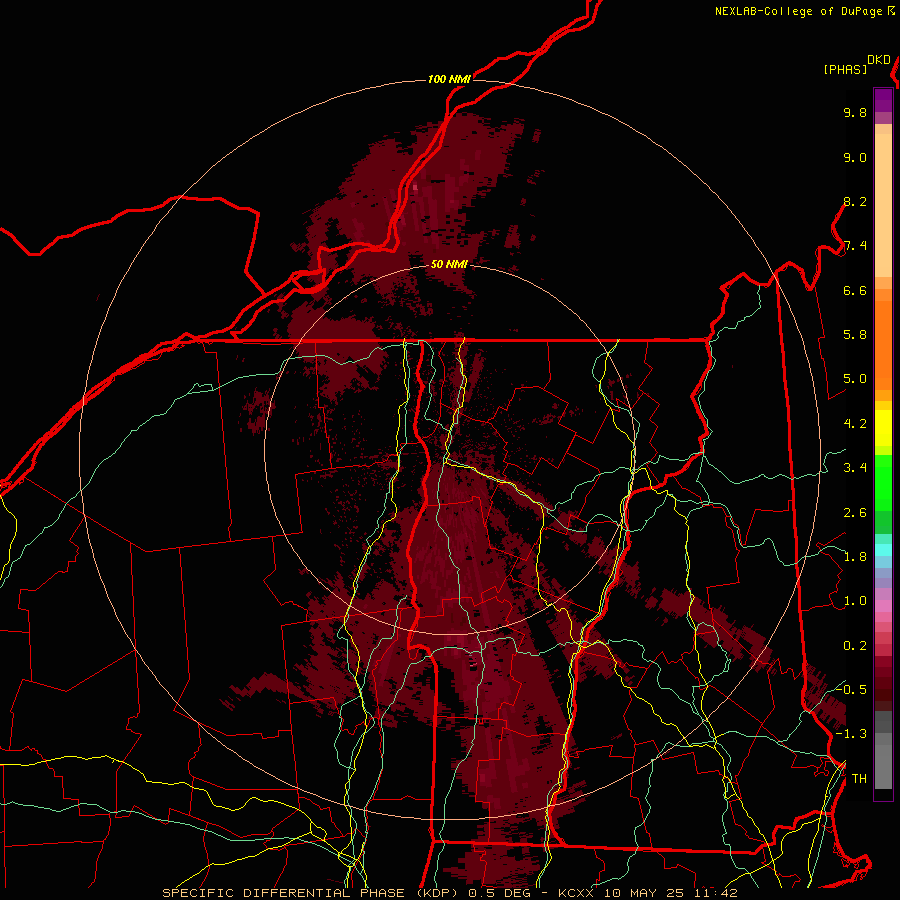Click the [PHAS] legend unit label
900x900 pixels.
[x=845, y=69]
